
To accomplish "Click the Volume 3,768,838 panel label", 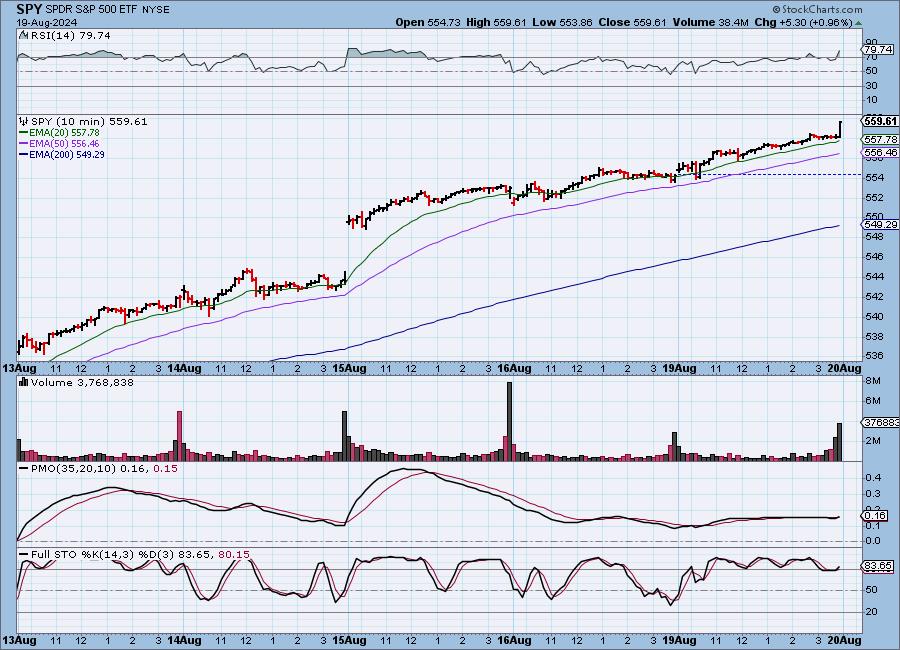I will [x=82, y=382].
